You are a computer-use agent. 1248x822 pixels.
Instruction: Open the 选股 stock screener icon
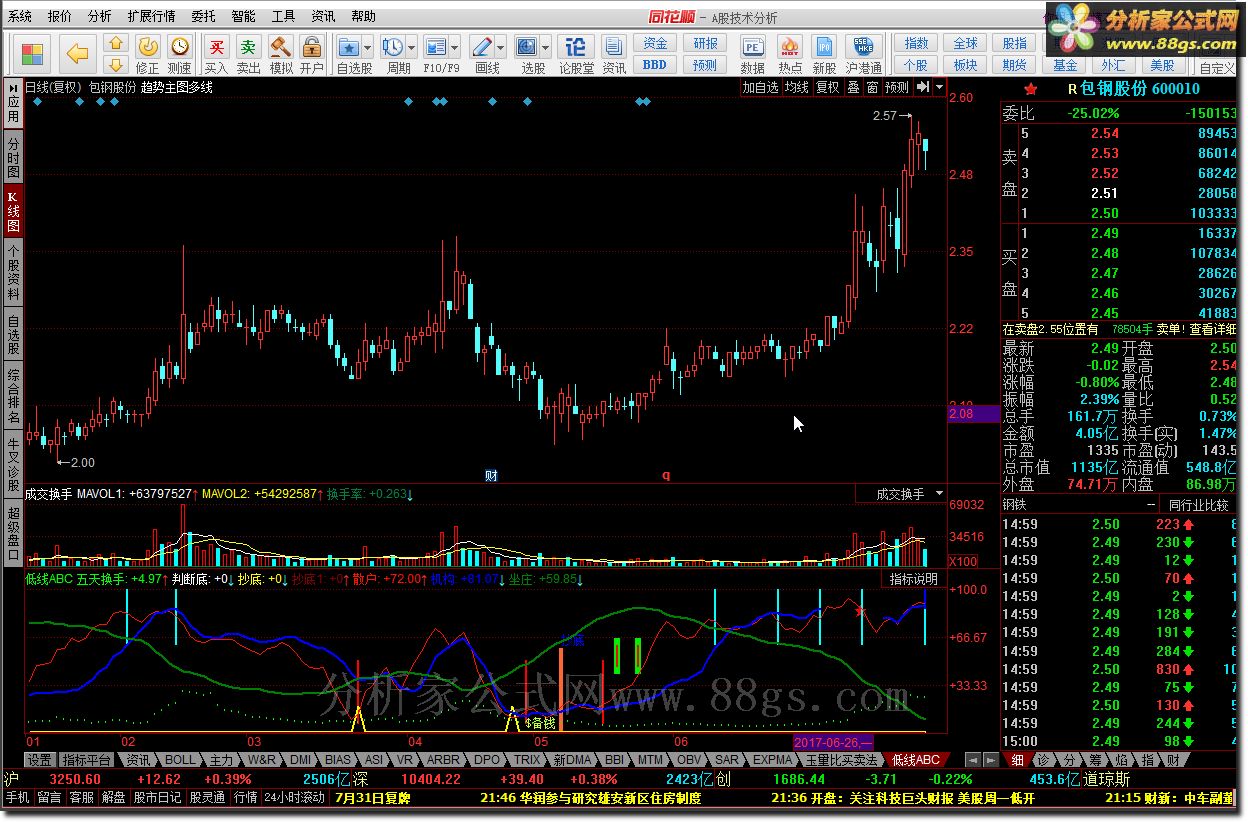pyautogui.click(x=527, y=47)
